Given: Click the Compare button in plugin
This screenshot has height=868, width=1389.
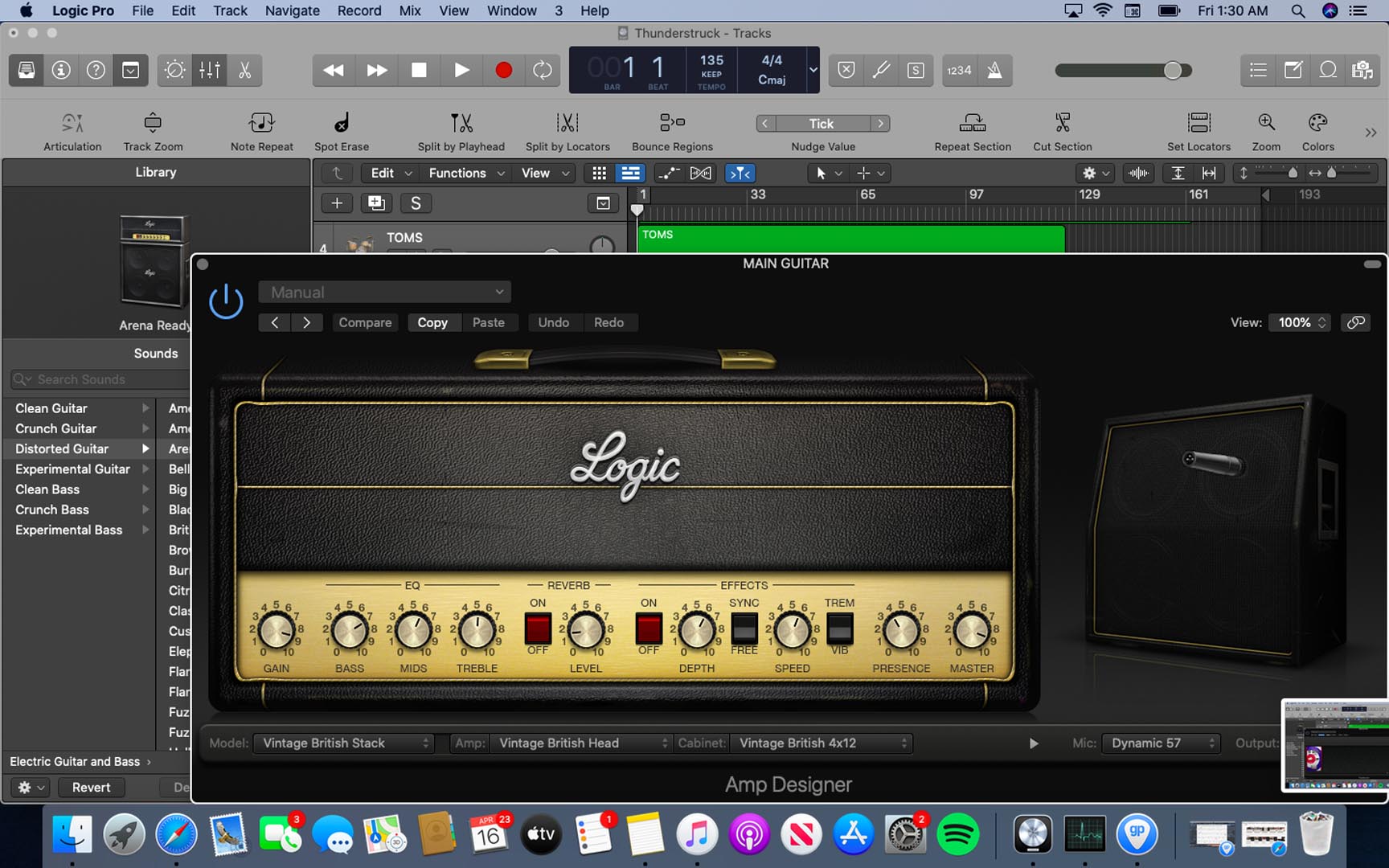Looking at the screenshot, I should coord(365,322).
